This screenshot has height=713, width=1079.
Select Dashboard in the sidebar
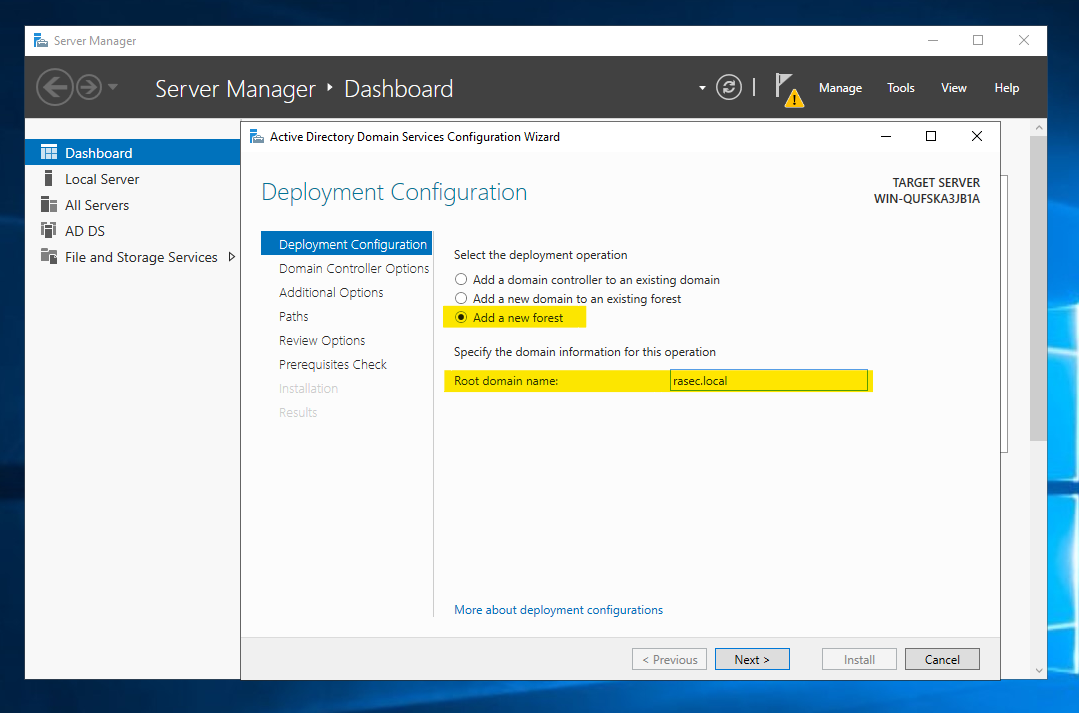pyautogui.click(x=132, y=152)
